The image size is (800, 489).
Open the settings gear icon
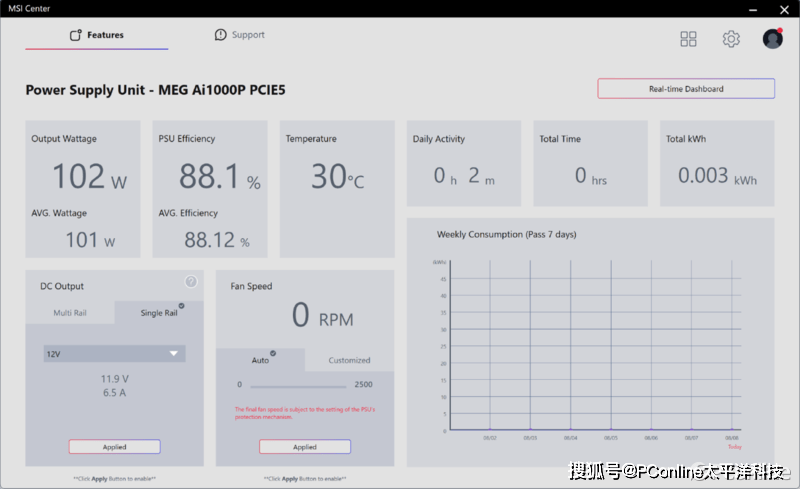[x=731, y=39]
